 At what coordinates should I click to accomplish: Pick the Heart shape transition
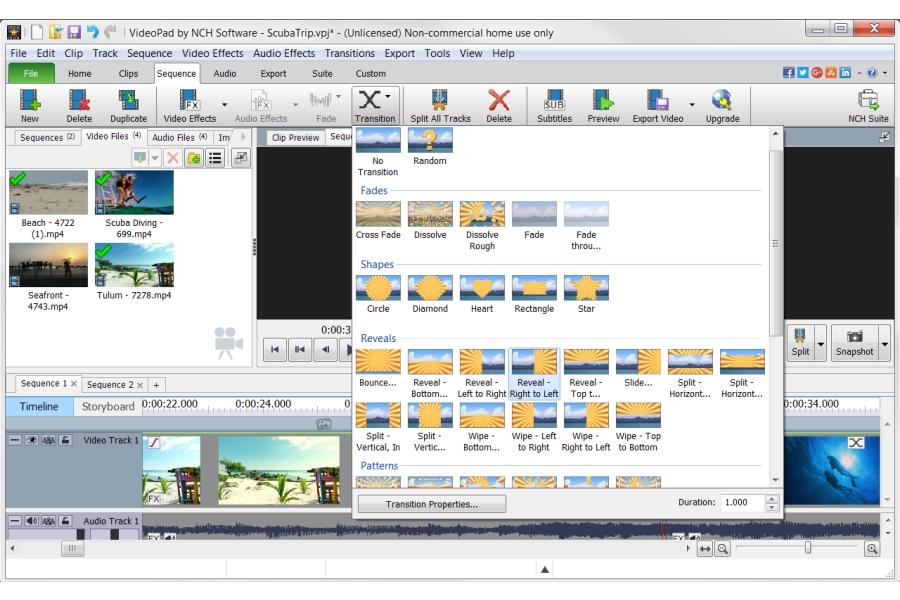(482, 294)
